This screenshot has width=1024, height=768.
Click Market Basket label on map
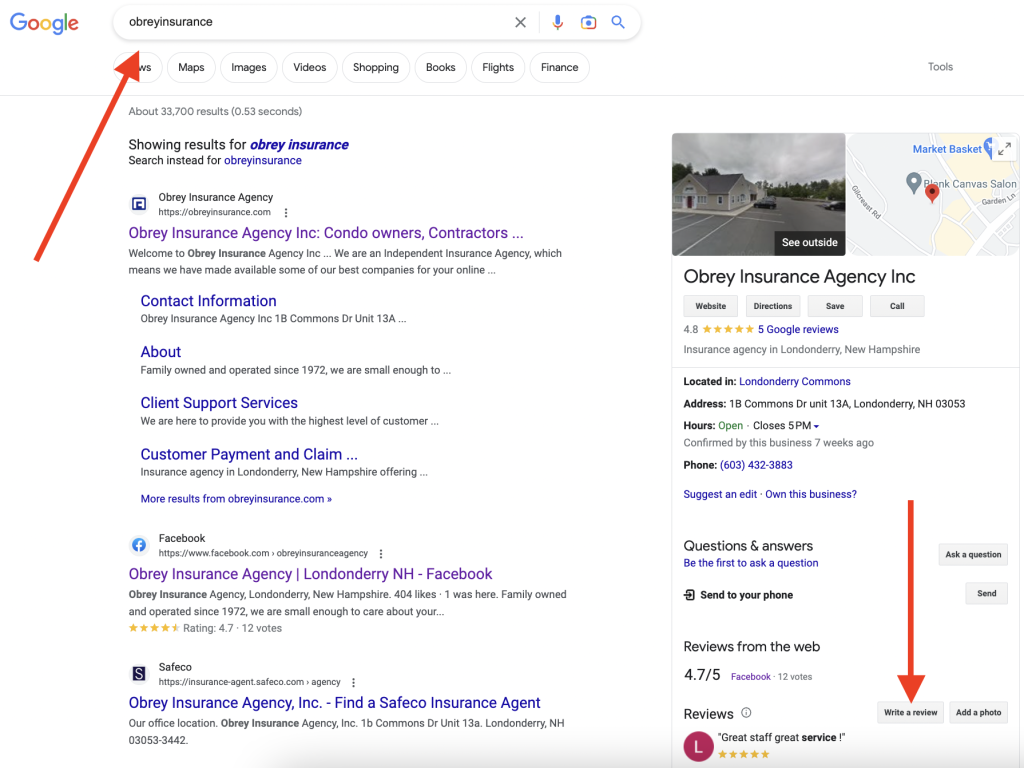947,149
